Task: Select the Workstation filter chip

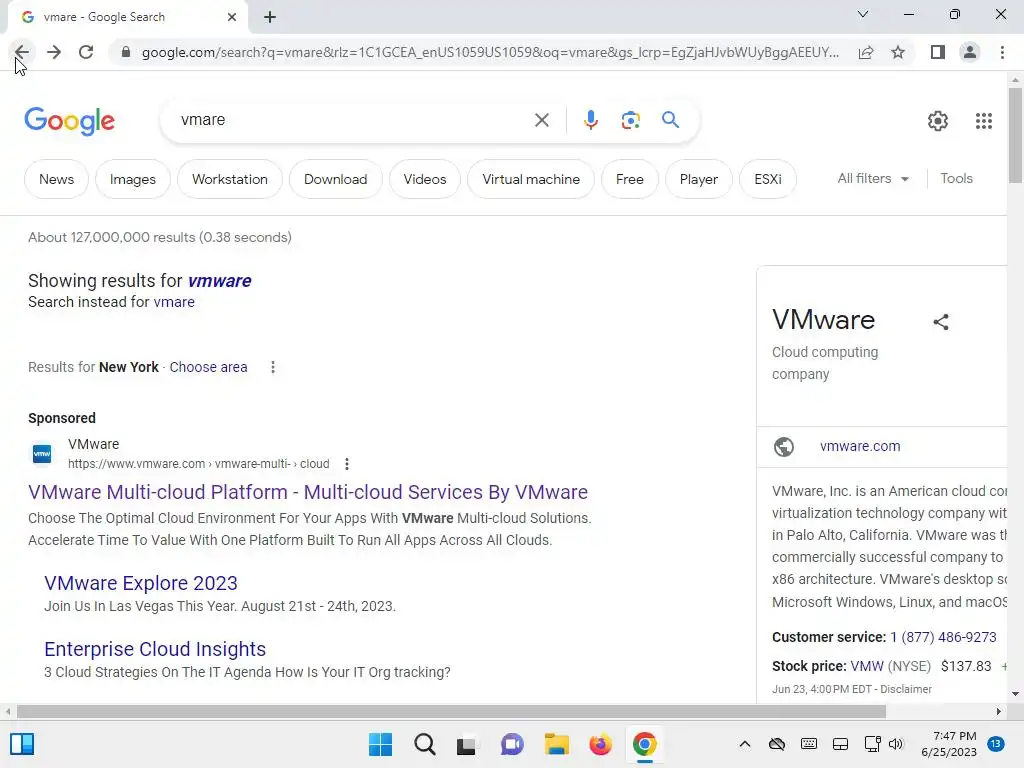Action: (x=230, y=179)
